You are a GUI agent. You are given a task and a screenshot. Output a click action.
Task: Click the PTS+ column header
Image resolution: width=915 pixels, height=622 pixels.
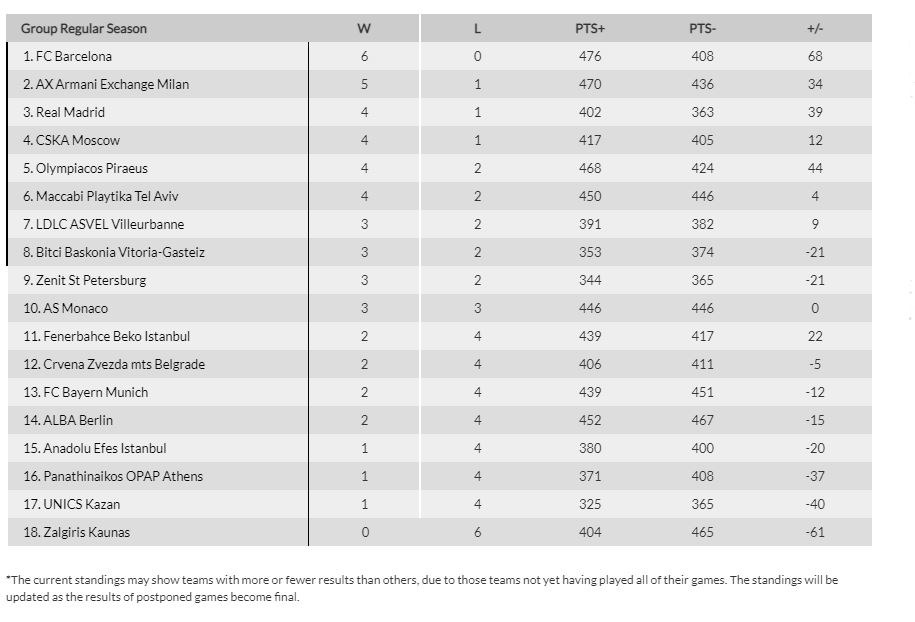590,28
